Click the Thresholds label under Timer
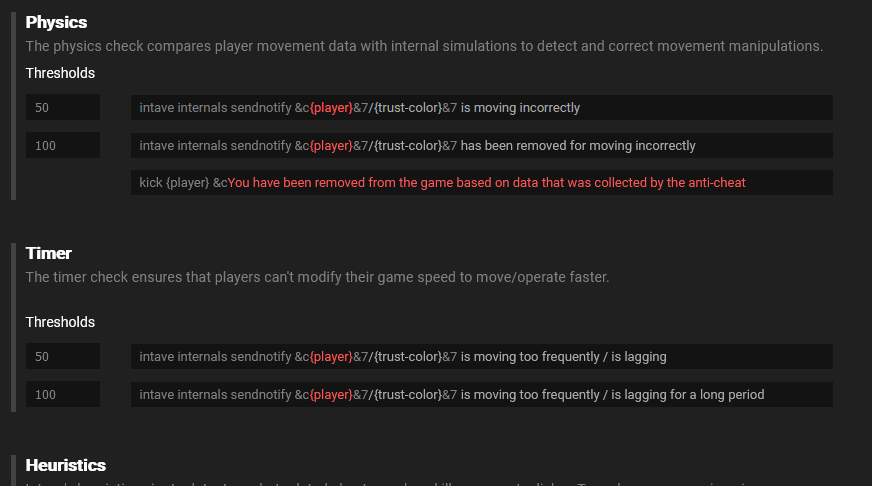872x486 pixels. click(x=60, y=322)
